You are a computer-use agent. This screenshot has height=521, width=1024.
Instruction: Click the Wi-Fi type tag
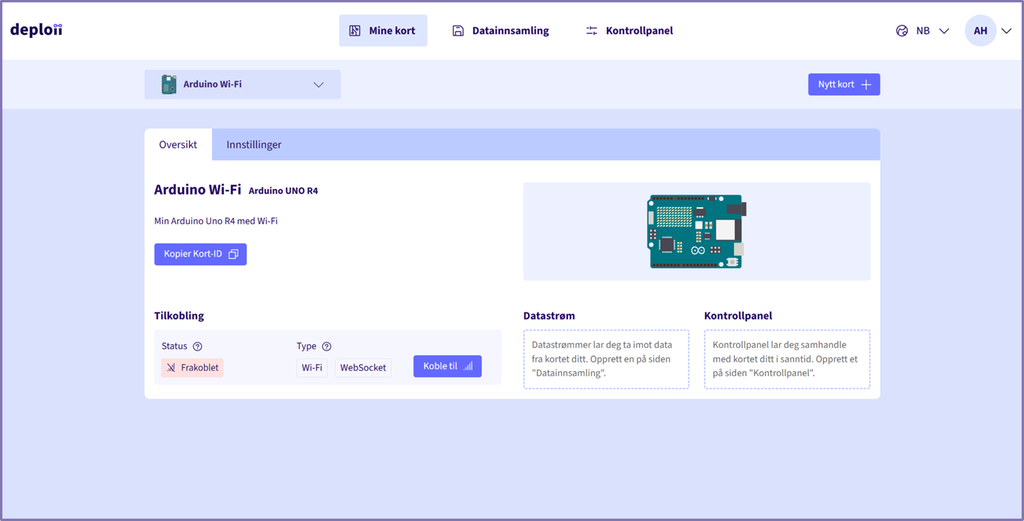click(x=312, y=368)
